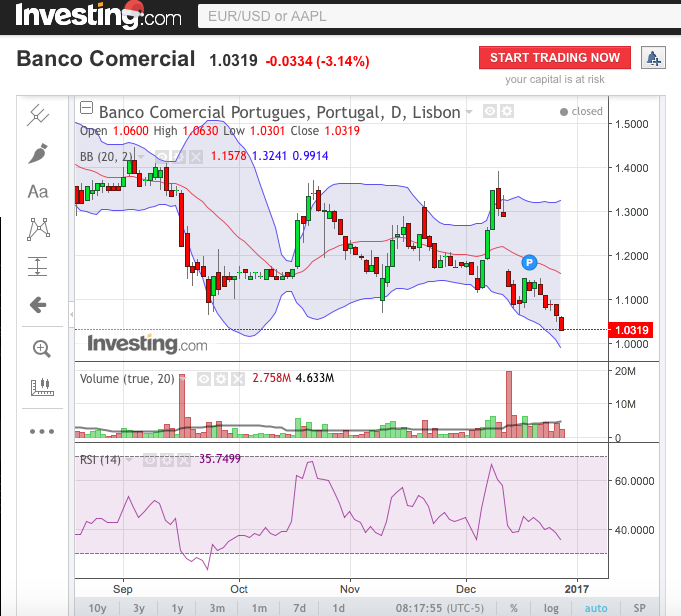
Task: Remove the BB indicator with X
Action: tap(196, 156)
